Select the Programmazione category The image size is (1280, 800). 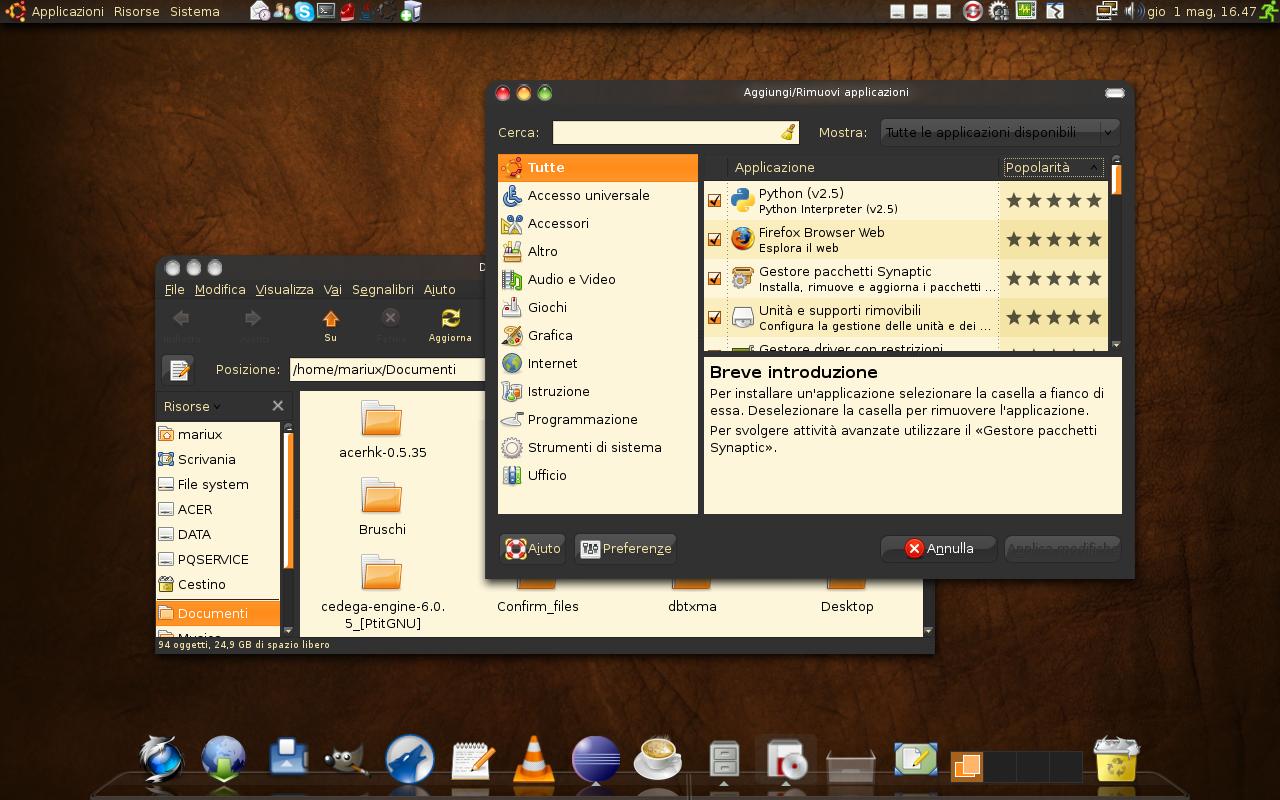pos(598,419)
